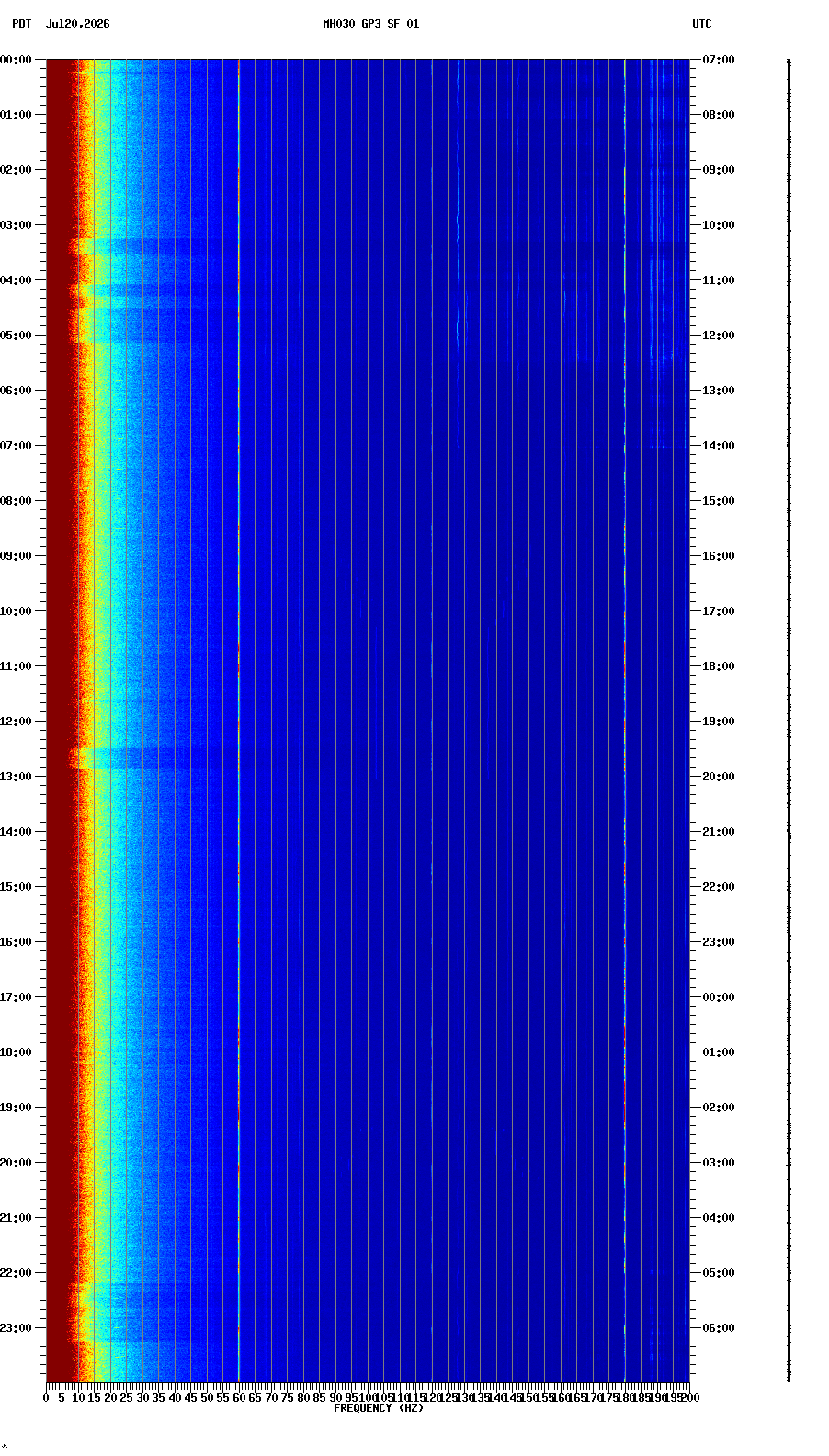Click 16:00 on the UTC time axis
Screen dimensions: 829x1456
[719, 556]
